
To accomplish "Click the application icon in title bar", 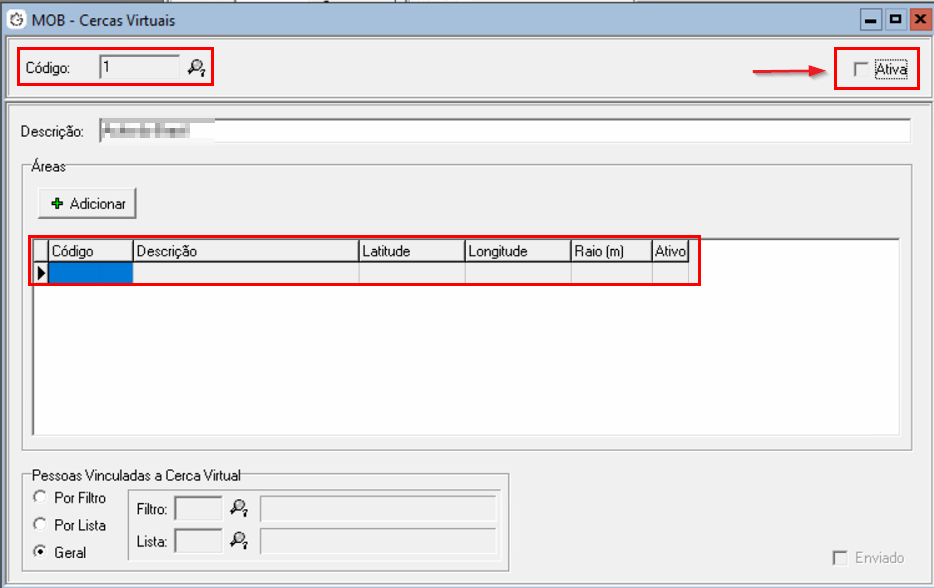I will 16,19.
